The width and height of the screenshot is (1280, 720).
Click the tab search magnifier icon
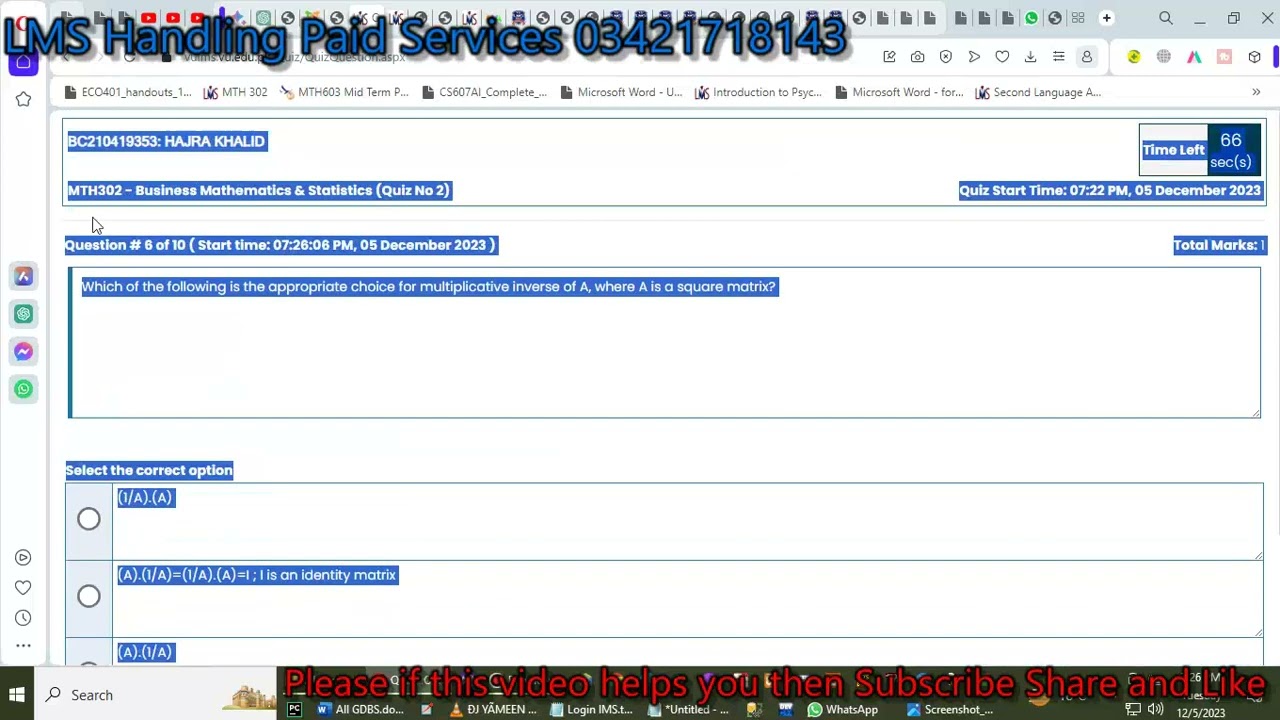click(x=1166, y=18)
